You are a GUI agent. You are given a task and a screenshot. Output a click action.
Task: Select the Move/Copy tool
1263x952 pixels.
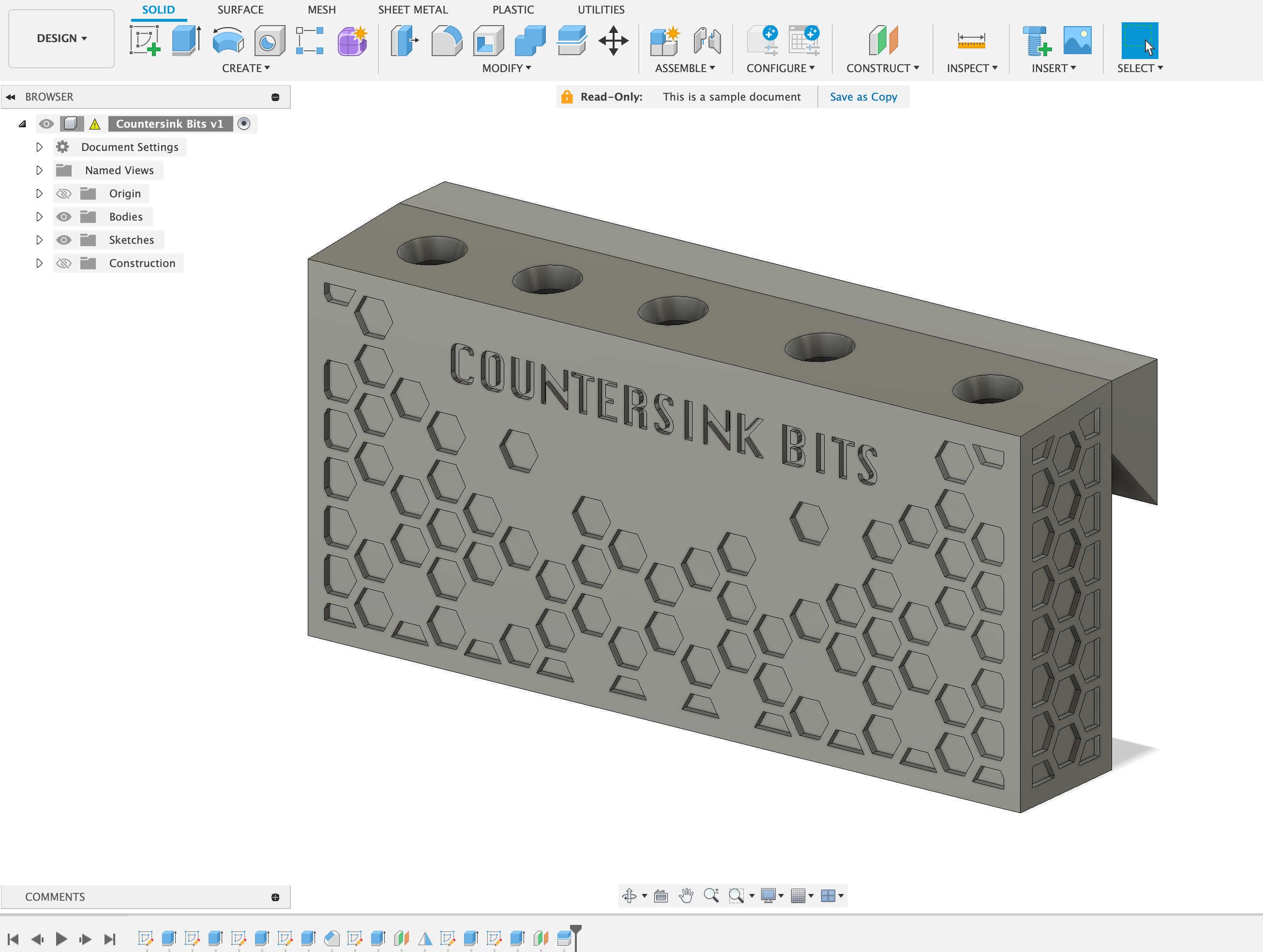point(613,41)
